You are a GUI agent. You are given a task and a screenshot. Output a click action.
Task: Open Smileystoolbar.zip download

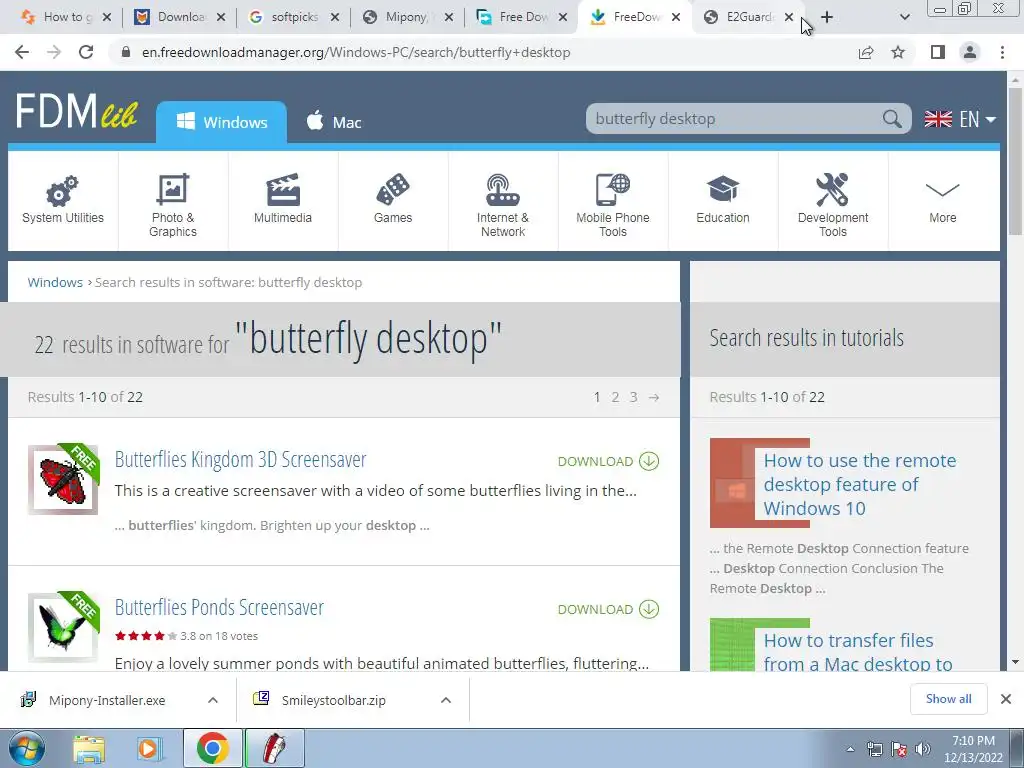click(333, 700)
